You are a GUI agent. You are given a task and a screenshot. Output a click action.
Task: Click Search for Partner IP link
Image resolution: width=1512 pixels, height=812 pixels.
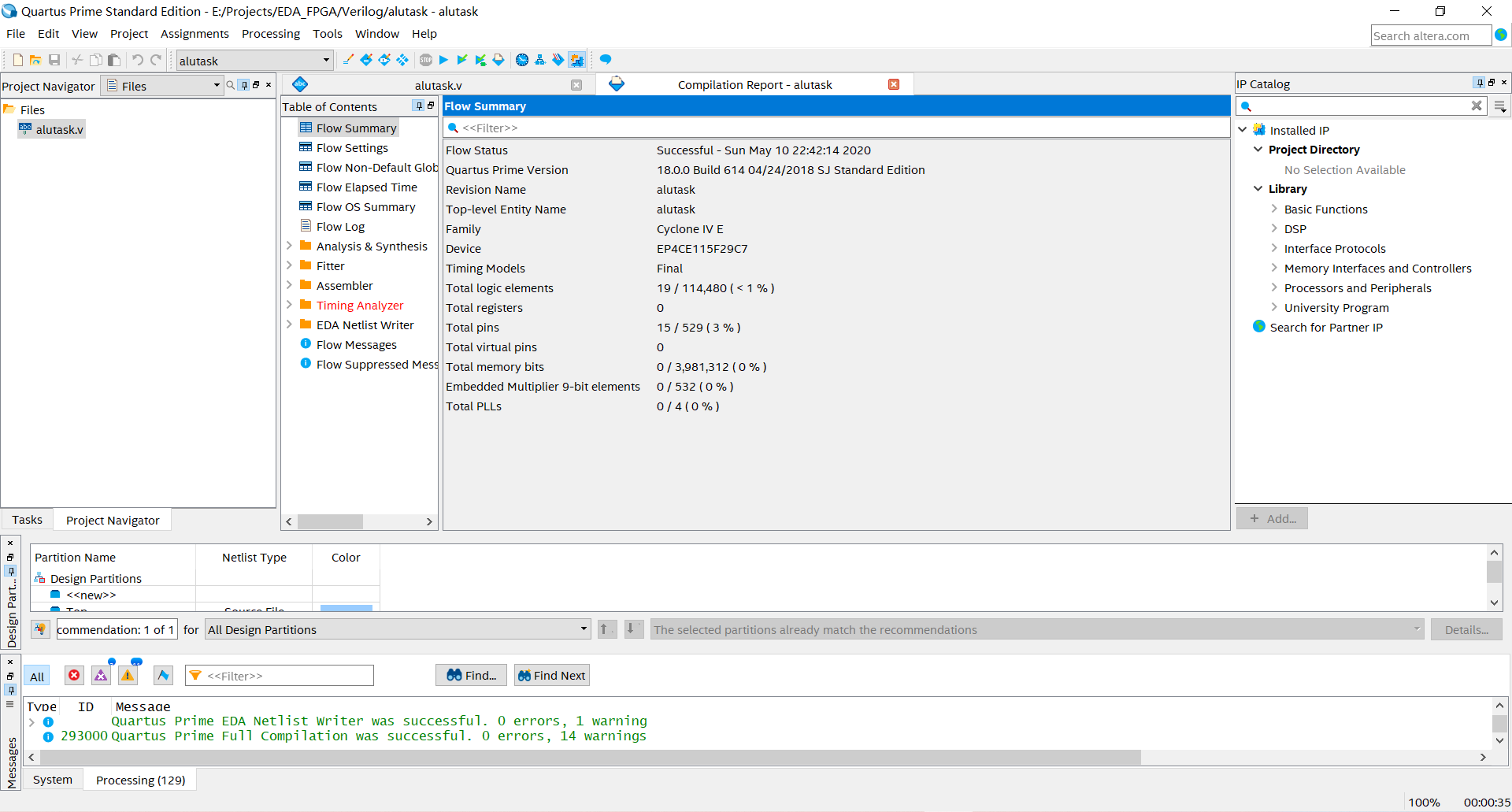pyautogui.click(x=1328, y=327)
